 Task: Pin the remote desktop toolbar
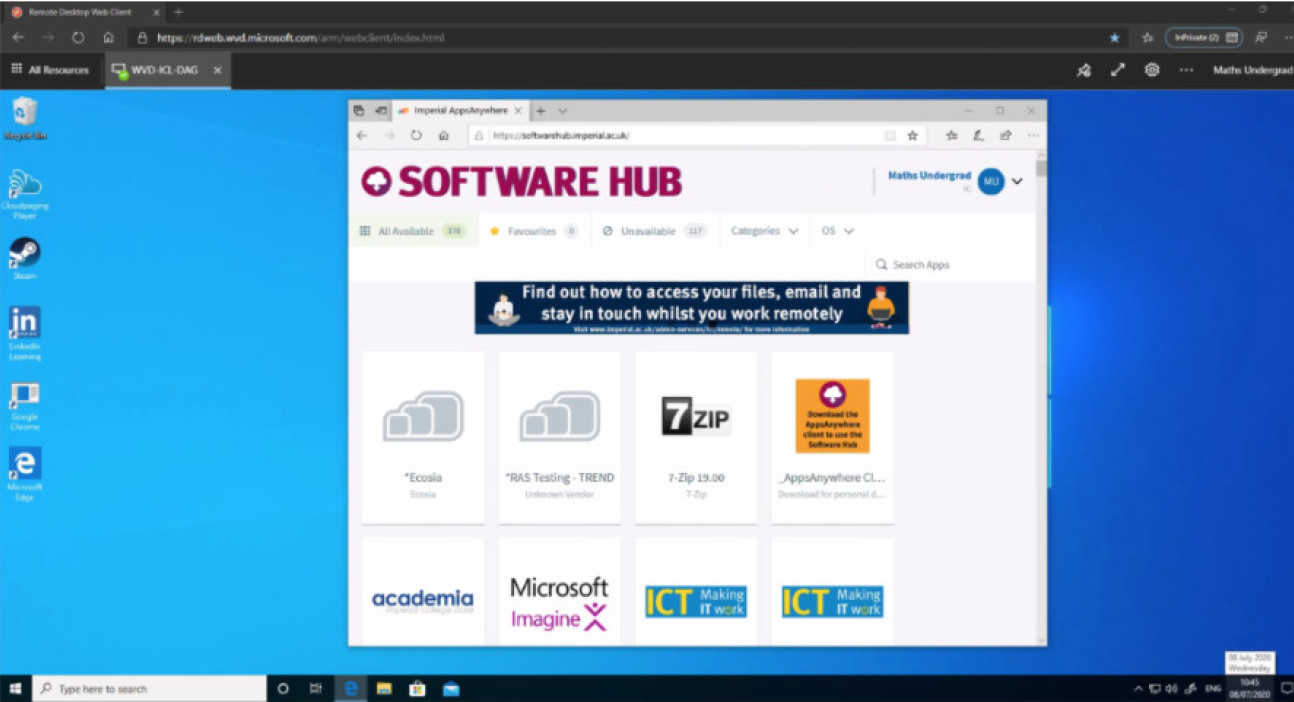pyautogui.click(x=1084, y=70)
